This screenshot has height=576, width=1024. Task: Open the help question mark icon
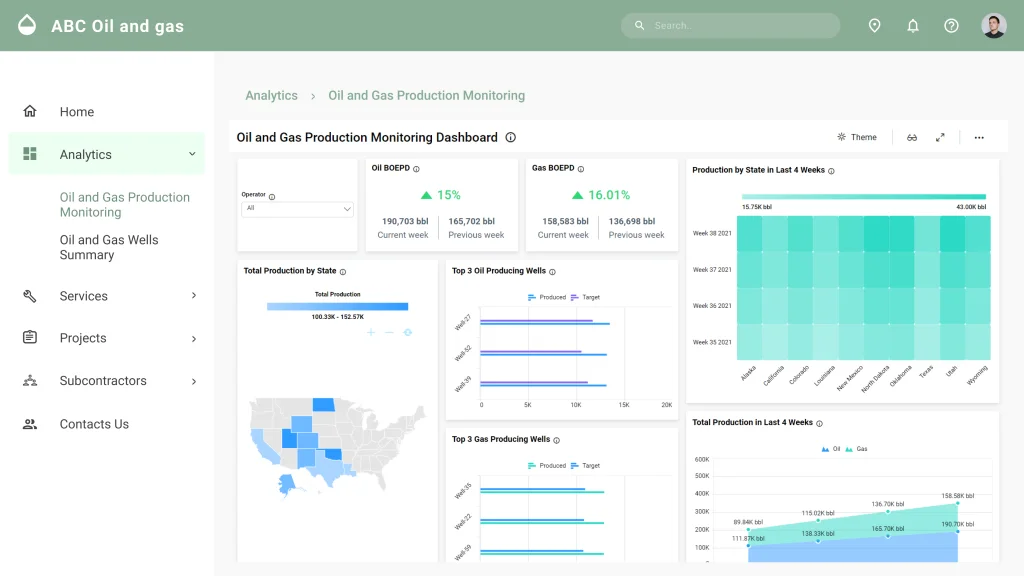pyautogui.click(x=951, y=25)
